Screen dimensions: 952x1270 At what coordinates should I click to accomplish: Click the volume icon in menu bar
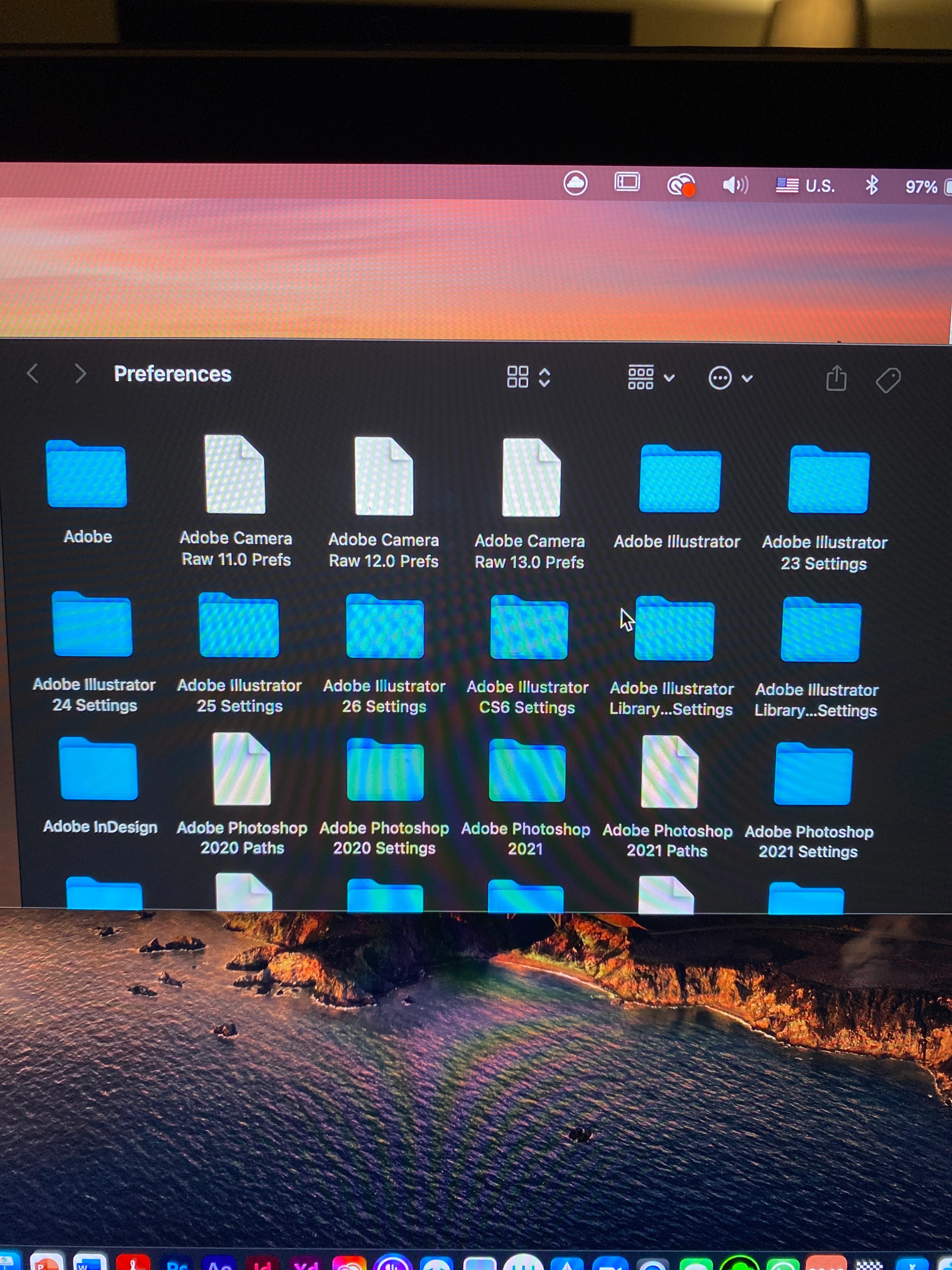point(735,185)
